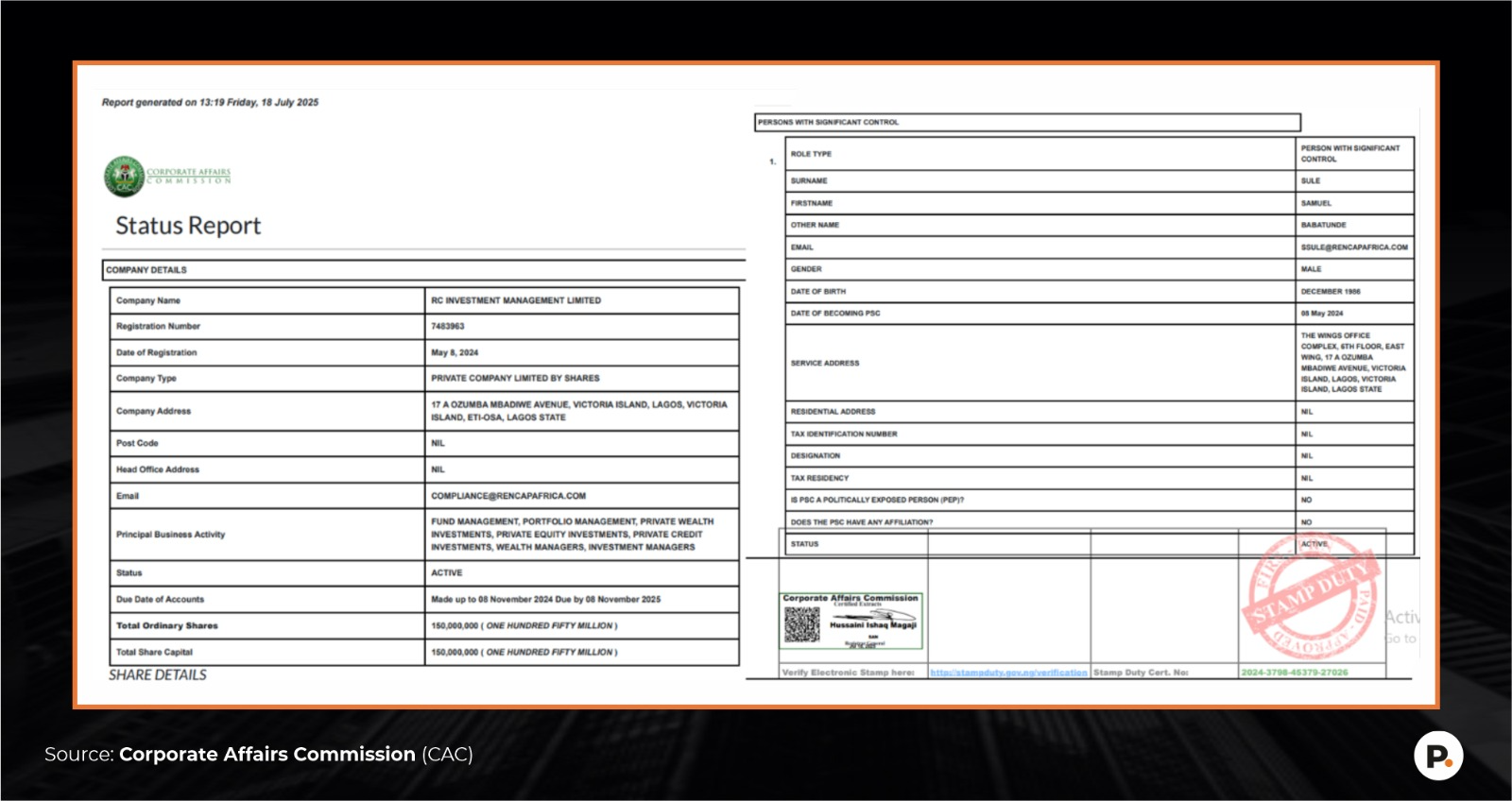Click 'Verify Electronic Stamp here:' label
1512x801 pixels.
(848, 673)
